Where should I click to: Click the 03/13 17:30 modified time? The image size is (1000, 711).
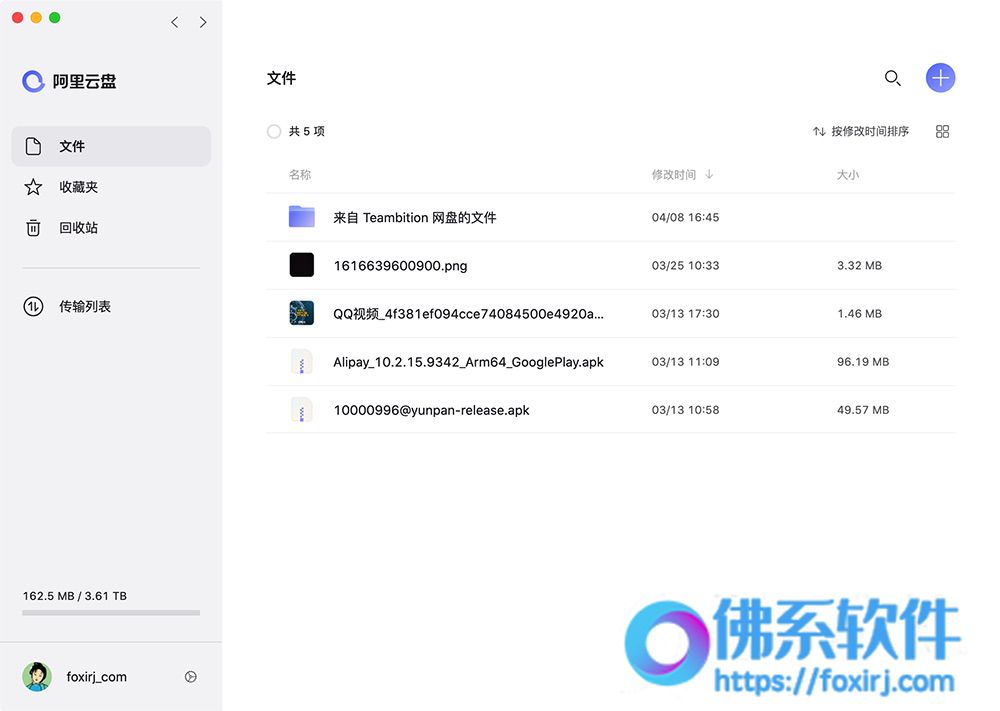(685, 314)
